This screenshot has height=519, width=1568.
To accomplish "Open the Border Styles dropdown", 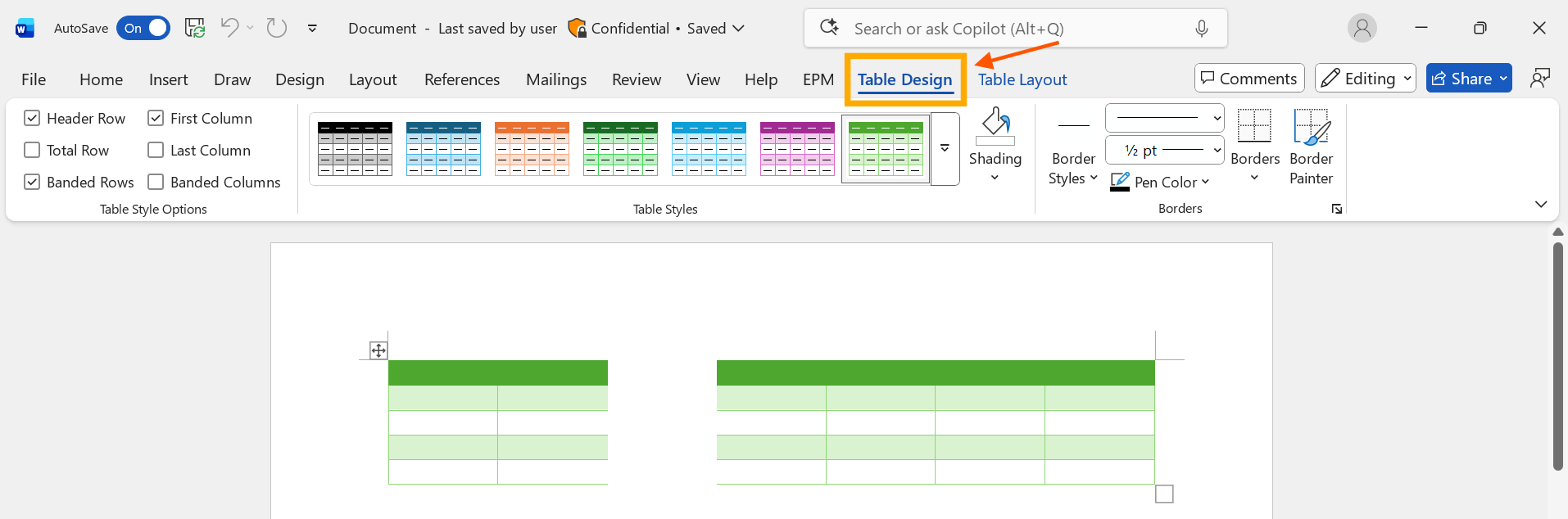I will pos(1073,169).
